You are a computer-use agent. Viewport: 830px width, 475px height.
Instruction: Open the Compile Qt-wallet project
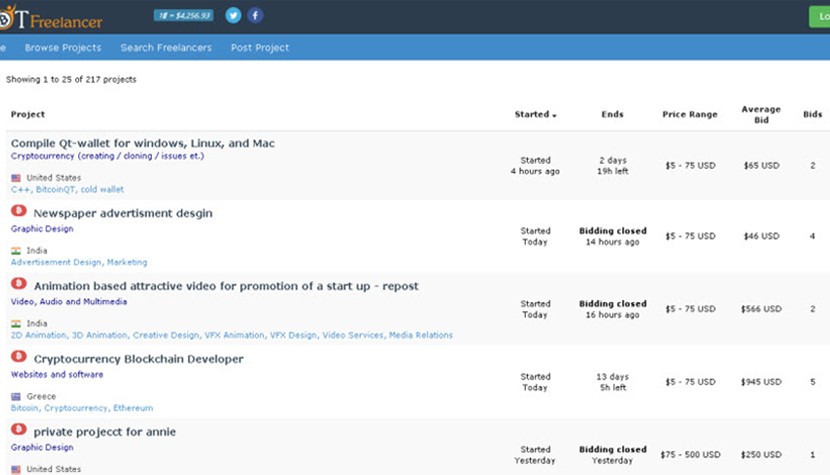pos(143,144)
